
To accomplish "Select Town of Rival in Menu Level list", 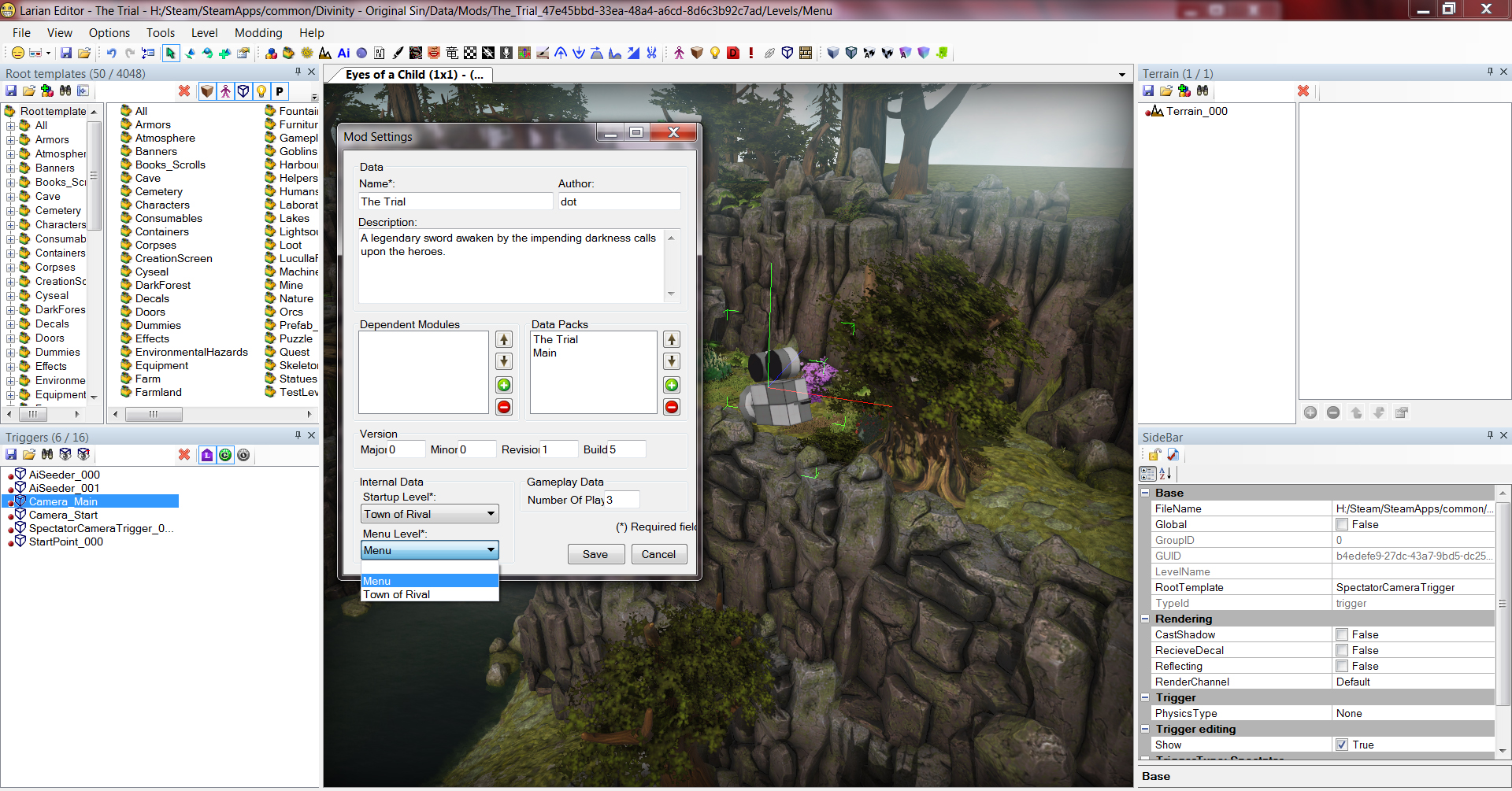I will click(x=430, y=595).
